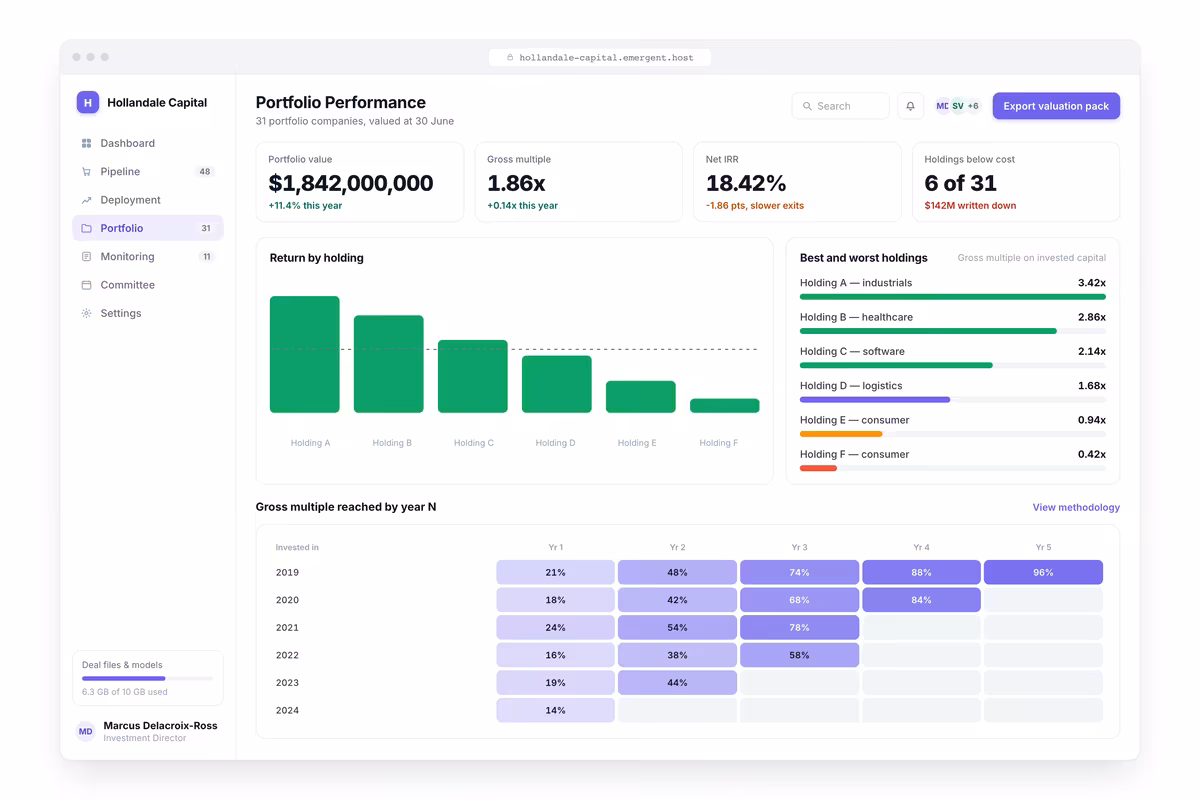Click 2022 Yr 3 cell 58%

pyautogui.click(x=799, y=655)
